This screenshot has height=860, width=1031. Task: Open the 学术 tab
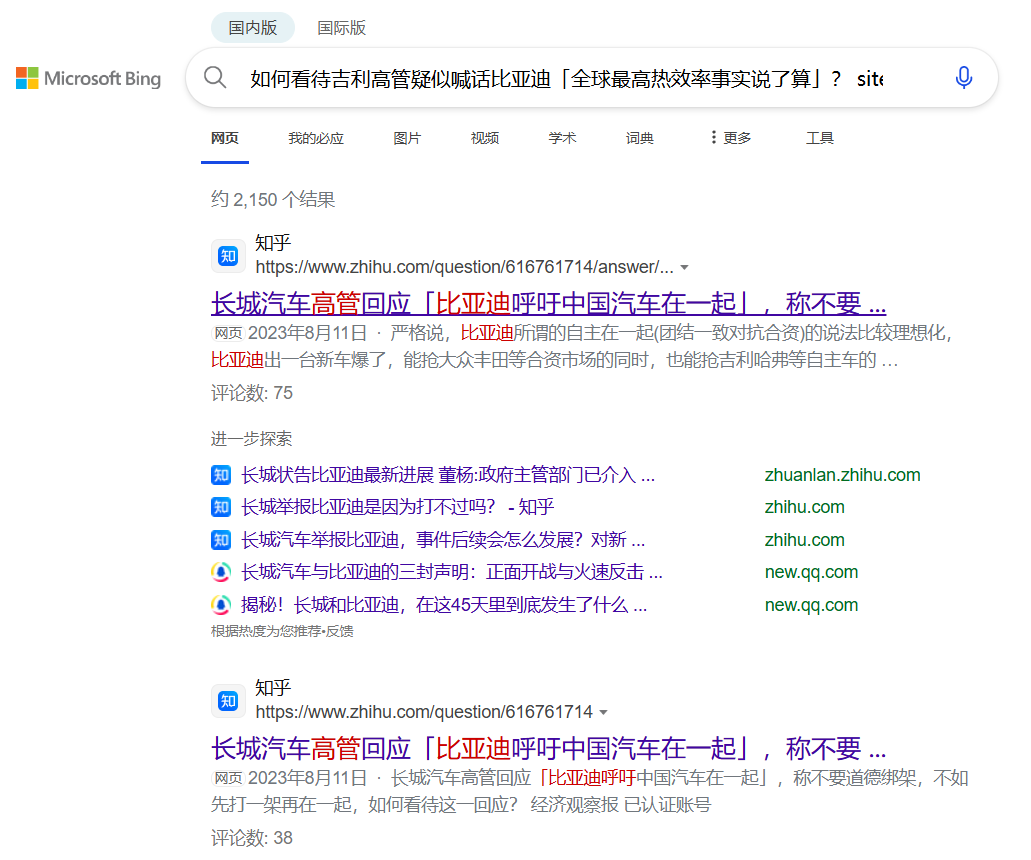tap(562, 138)
